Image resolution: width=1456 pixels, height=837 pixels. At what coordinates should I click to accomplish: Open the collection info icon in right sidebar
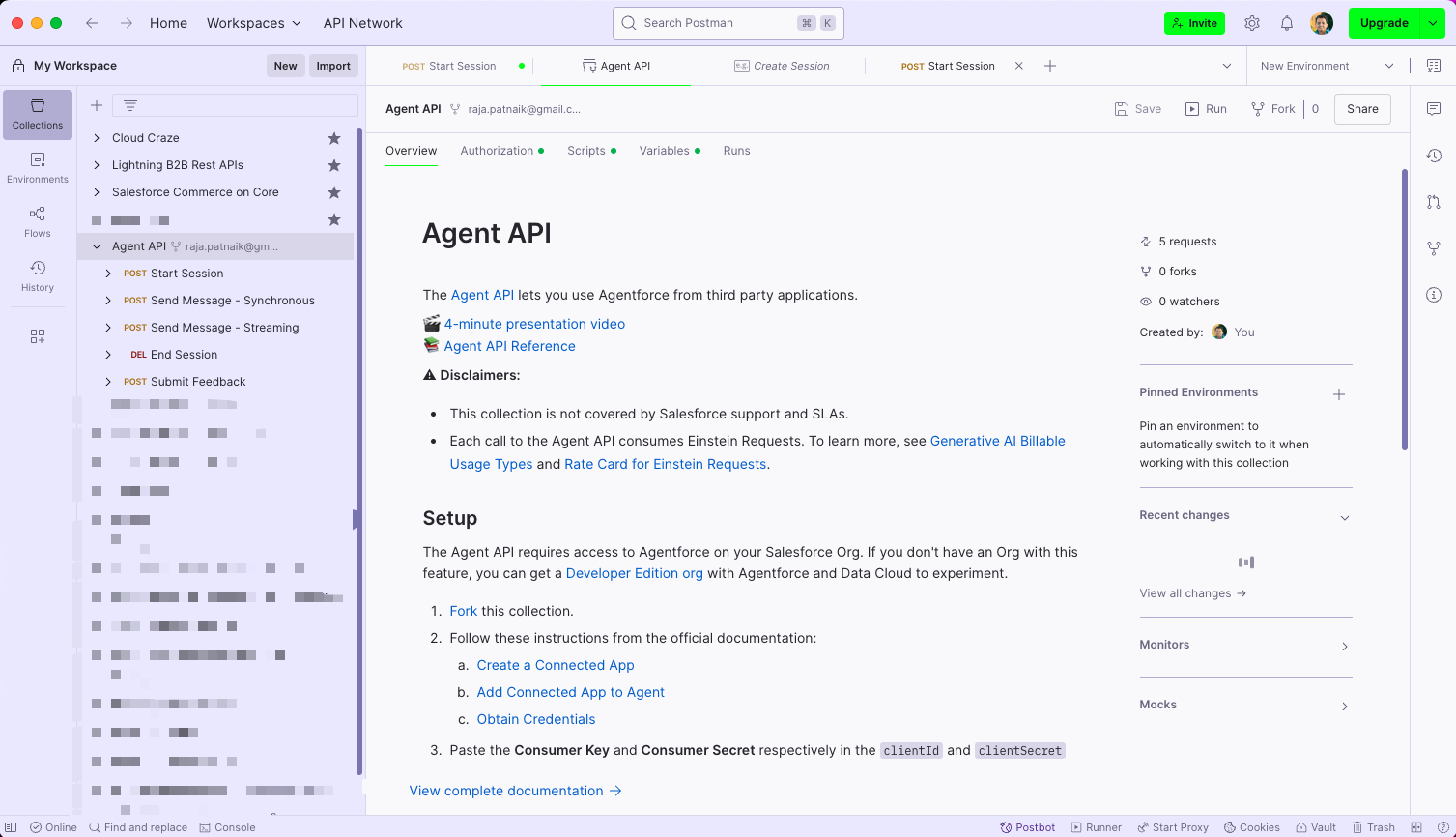click(1434, 295)
